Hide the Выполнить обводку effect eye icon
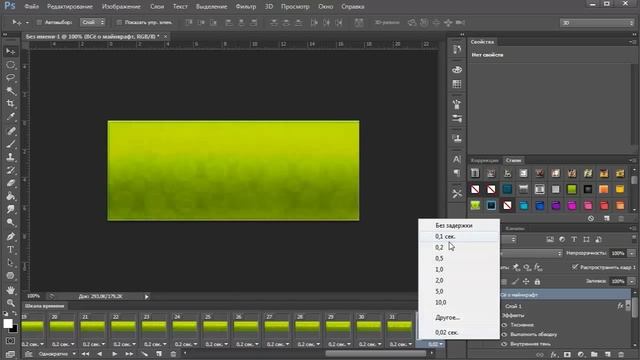The height and width of the screenshot is (360, 640). pos(504,334)
